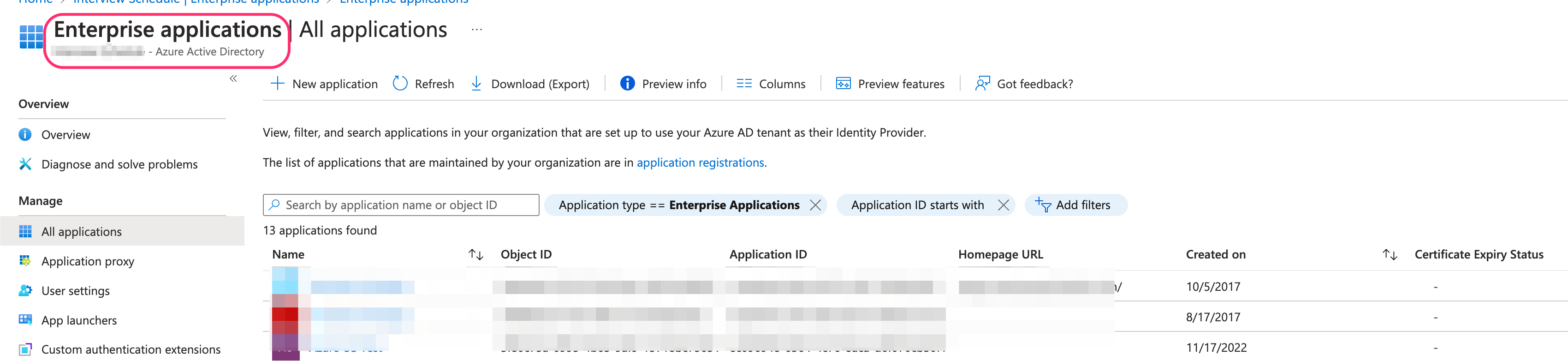Select All applications in sidebar

click(122, 232)
